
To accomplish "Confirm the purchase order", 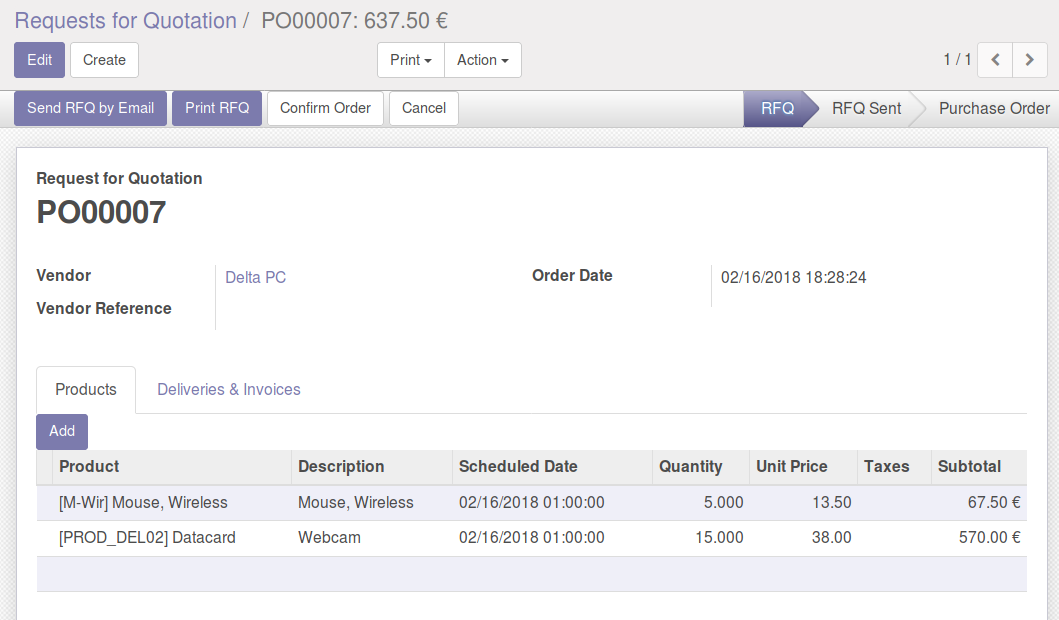I will pos(325,108).
